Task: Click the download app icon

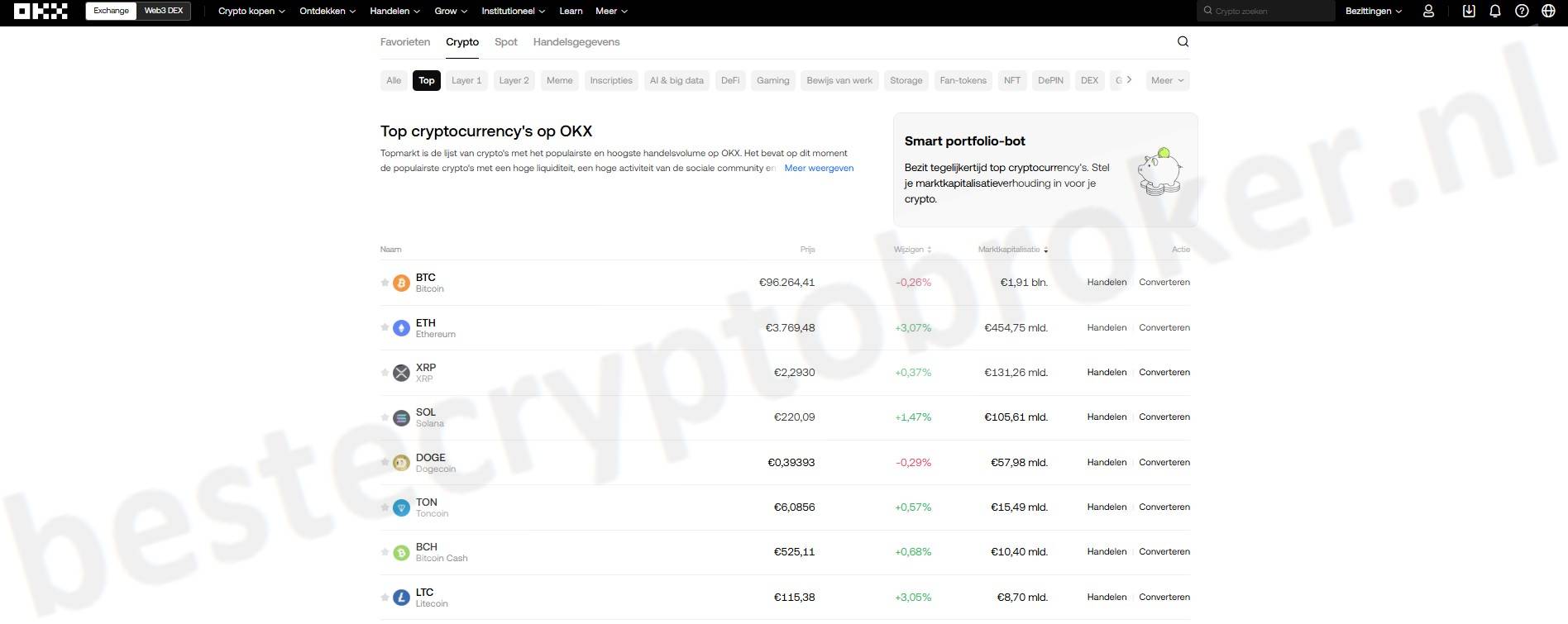Action: [1469, 12]
